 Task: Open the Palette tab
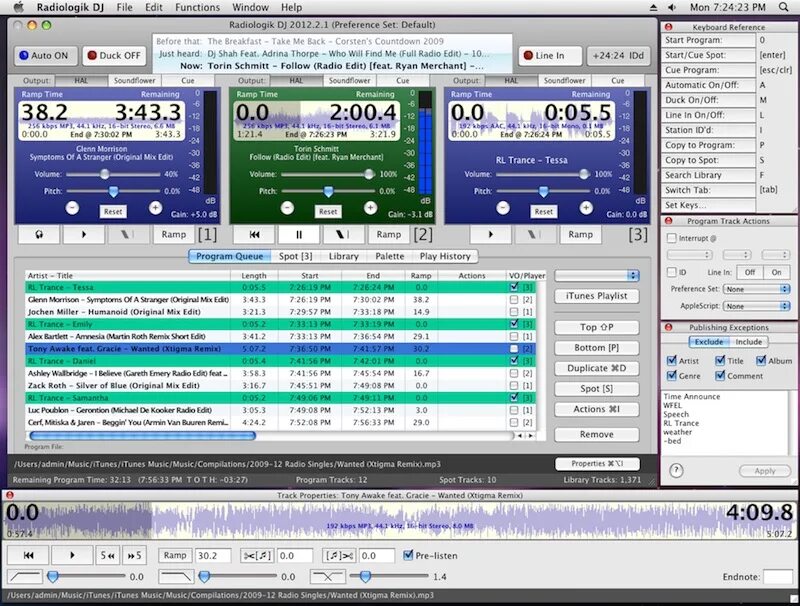(x=389, y=256)
